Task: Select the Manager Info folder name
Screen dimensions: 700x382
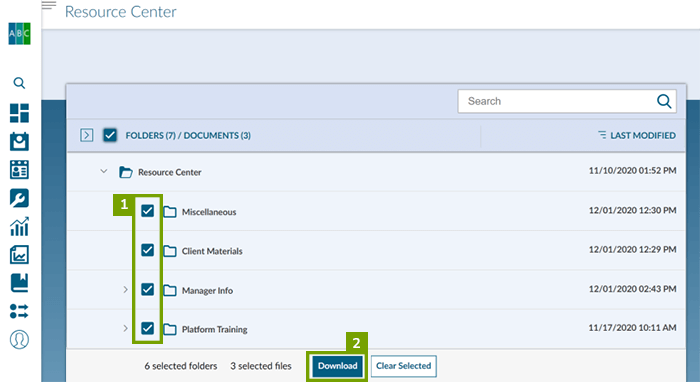Action: 207,291
